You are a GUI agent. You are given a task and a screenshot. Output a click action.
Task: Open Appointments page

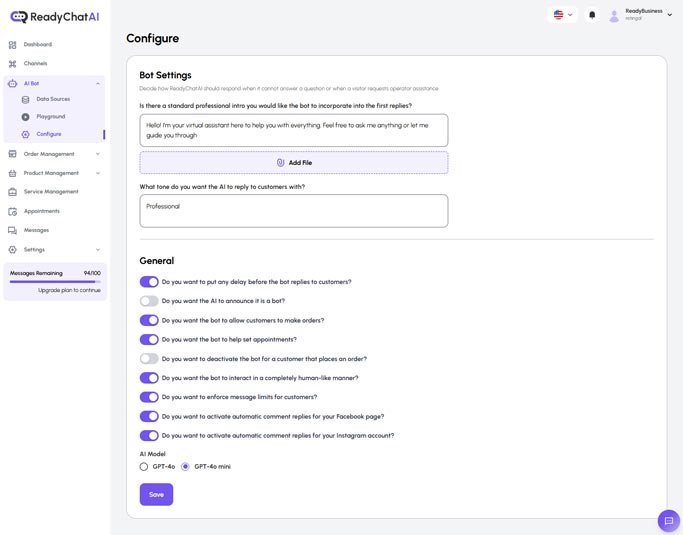click(x=41, y=211)
